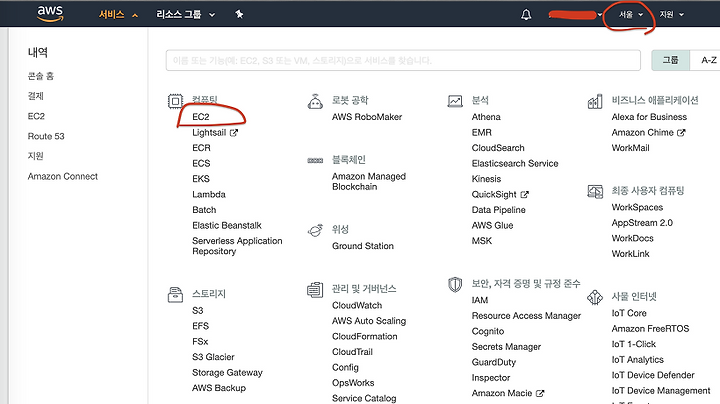Click the pin shortcut icon
The width and height of the screenshot is (720, 404).
[x=239, y=14]
